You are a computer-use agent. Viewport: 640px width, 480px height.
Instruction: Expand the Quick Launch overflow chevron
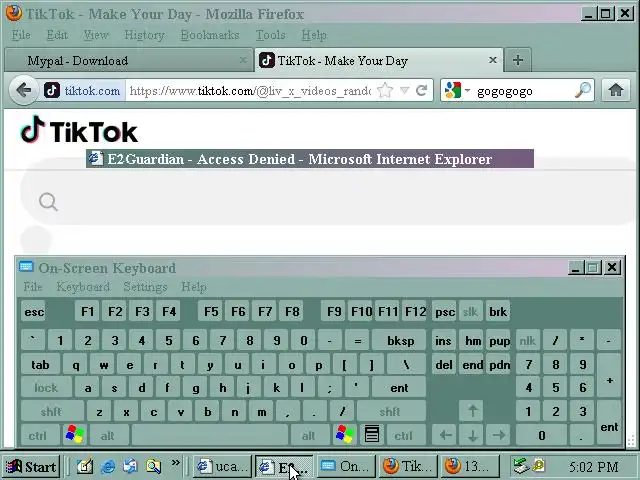click(x=176, y=462)
